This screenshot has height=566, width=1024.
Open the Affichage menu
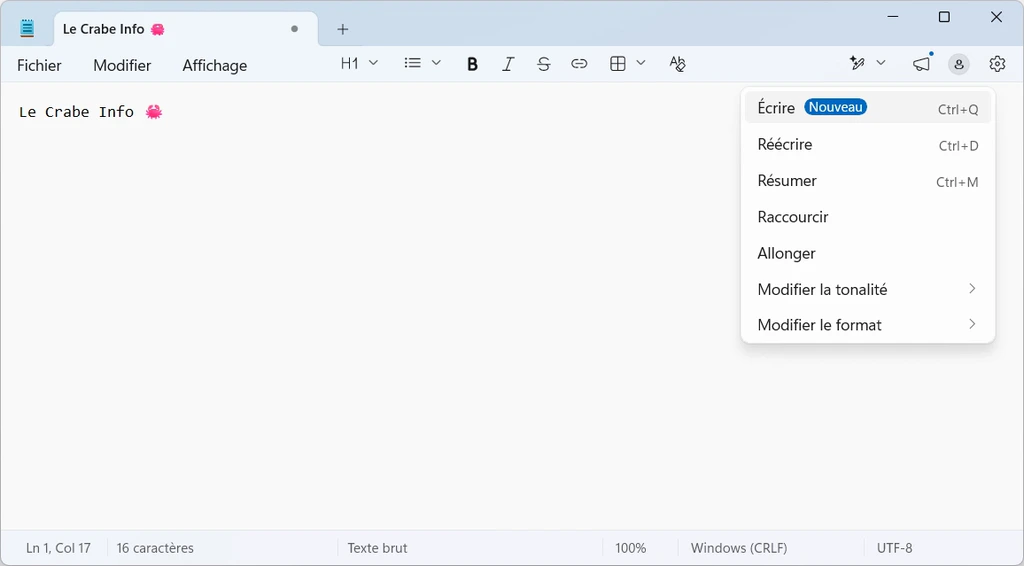(x=214, y=65)
